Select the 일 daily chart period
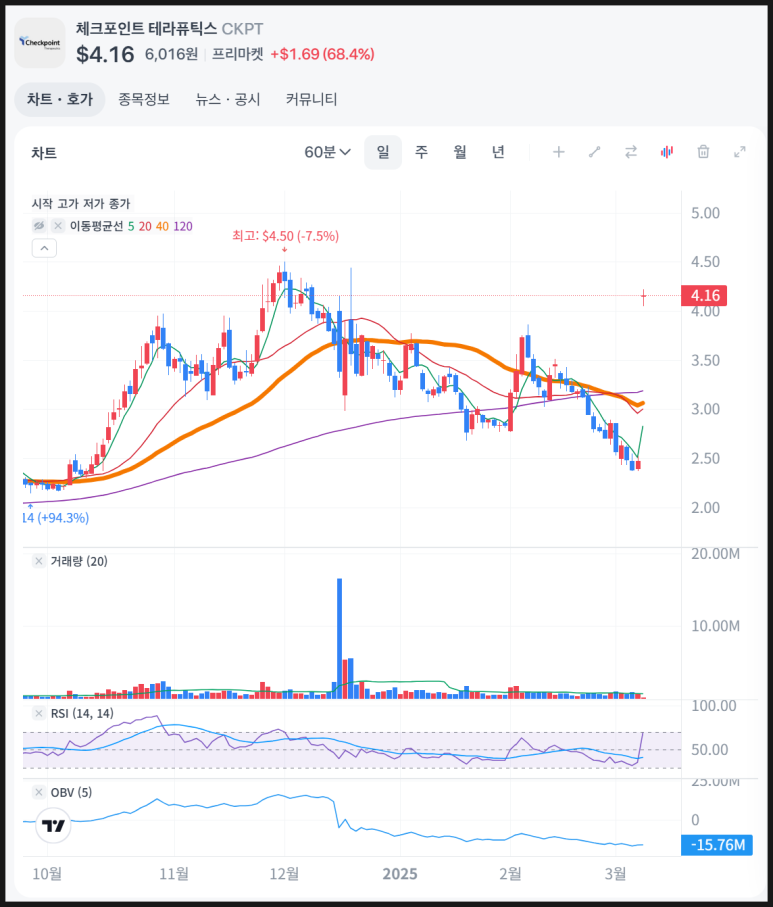The width and height of the screenshot is (773, 907). [x=383, y=152]
